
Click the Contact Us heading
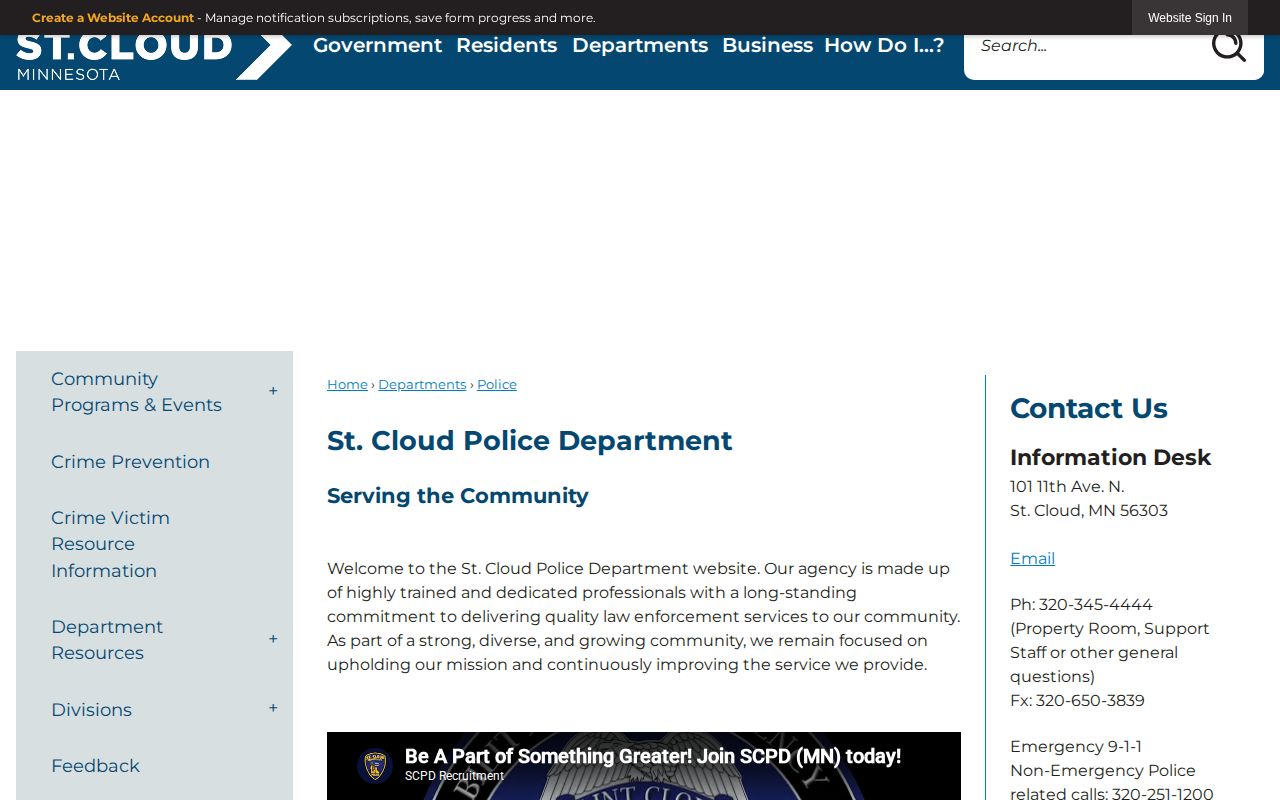click(x=1089, y=408)
